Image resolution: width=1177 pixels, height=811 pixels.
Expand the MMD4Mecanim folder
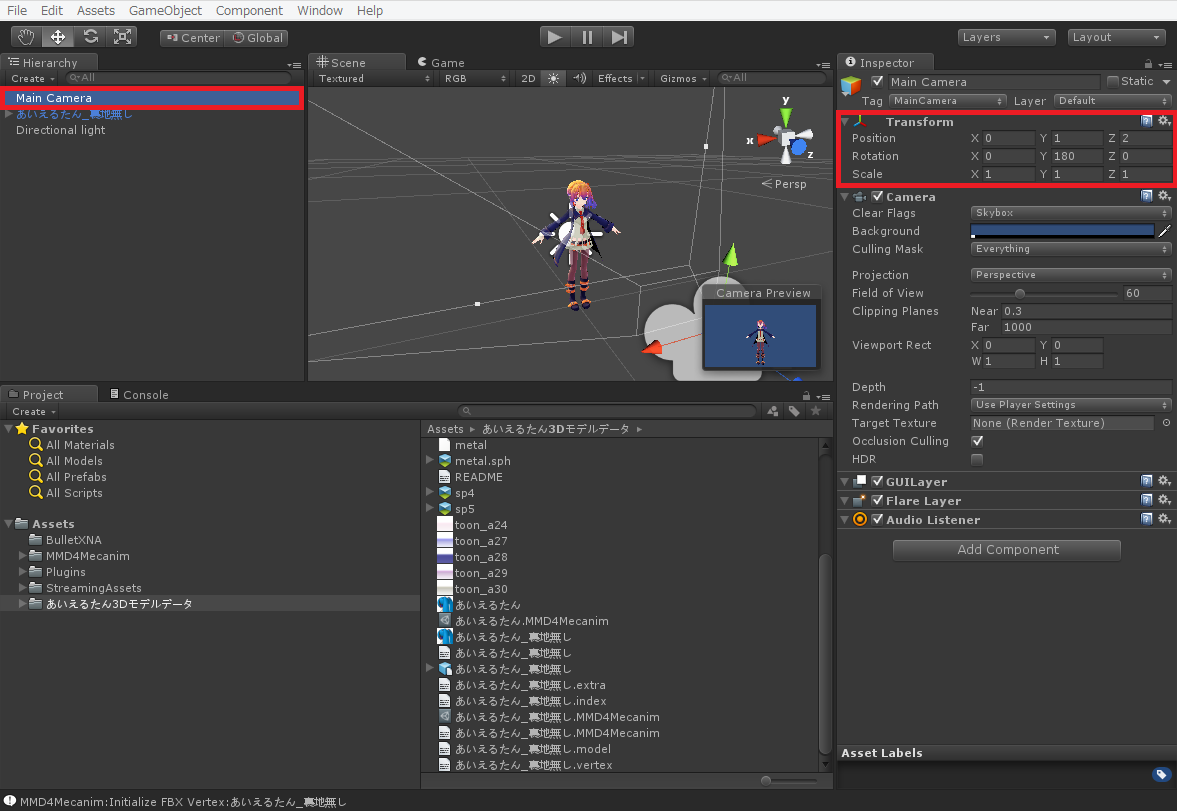click(23, 556)
